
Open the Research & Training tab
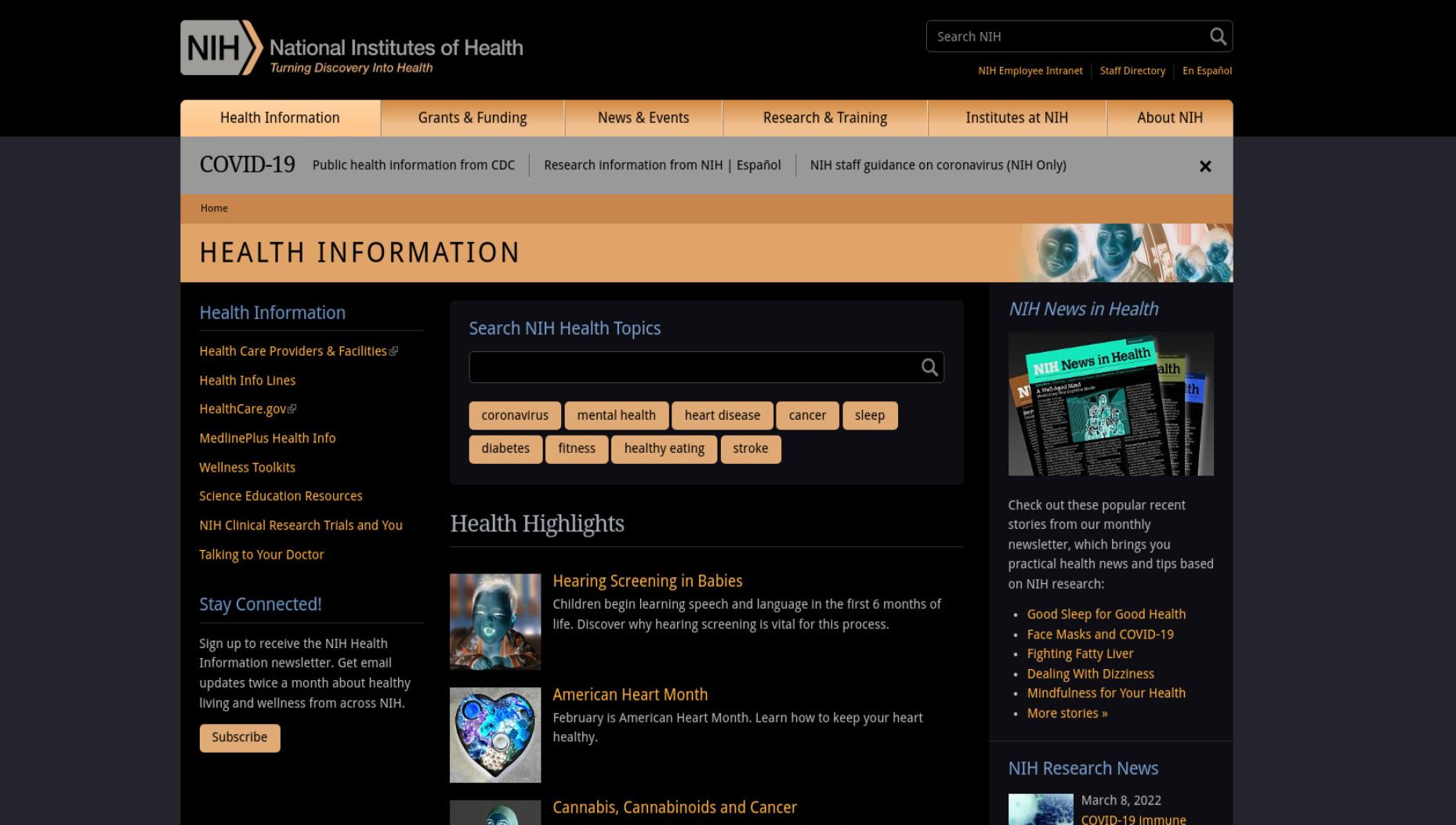pos(825,118)
